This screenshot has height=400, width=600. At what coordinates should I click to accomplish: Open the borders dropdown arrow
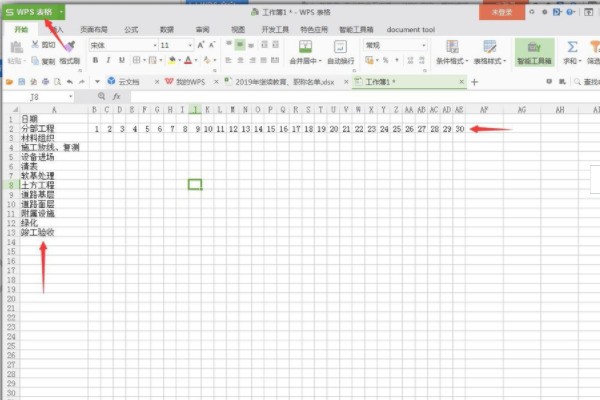point(145,60)
